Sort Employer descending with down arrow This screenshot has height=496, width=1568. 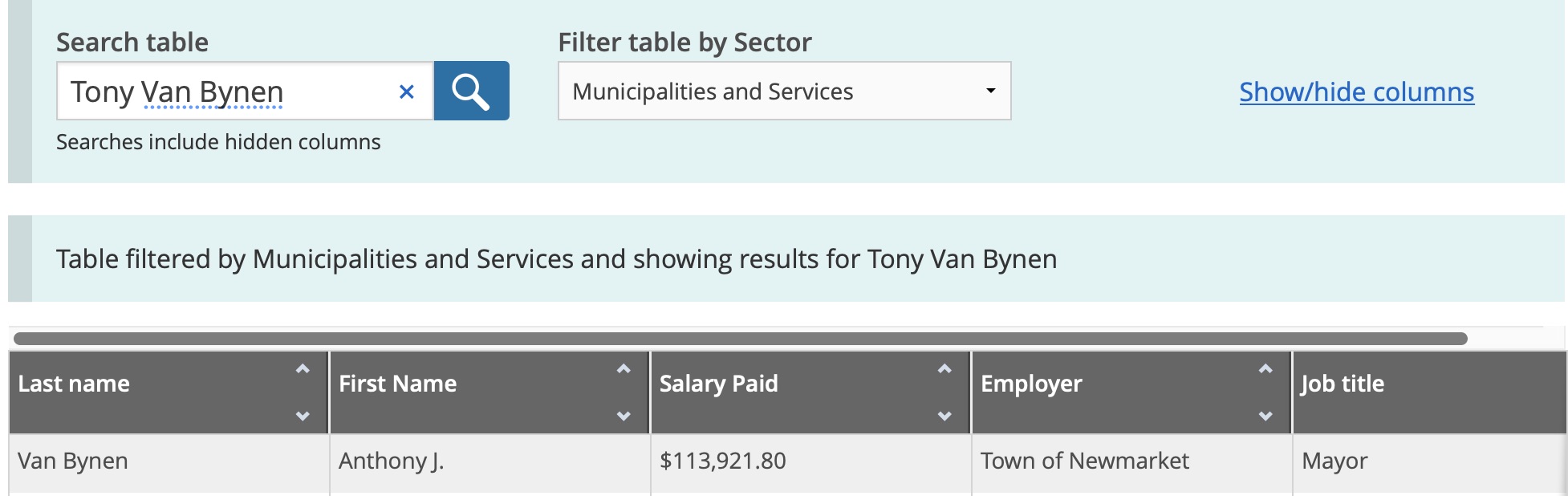(x=1265, y=416)
